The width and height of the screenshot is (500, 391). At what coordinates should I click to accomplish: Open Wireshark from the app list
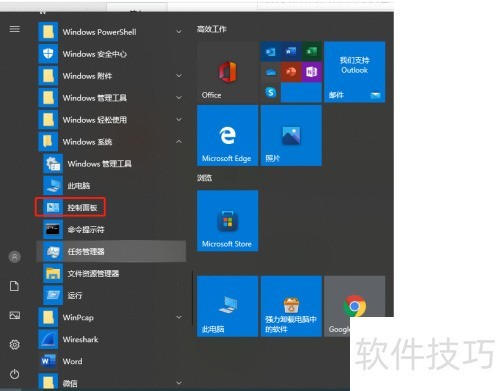(x=111, y=339)
